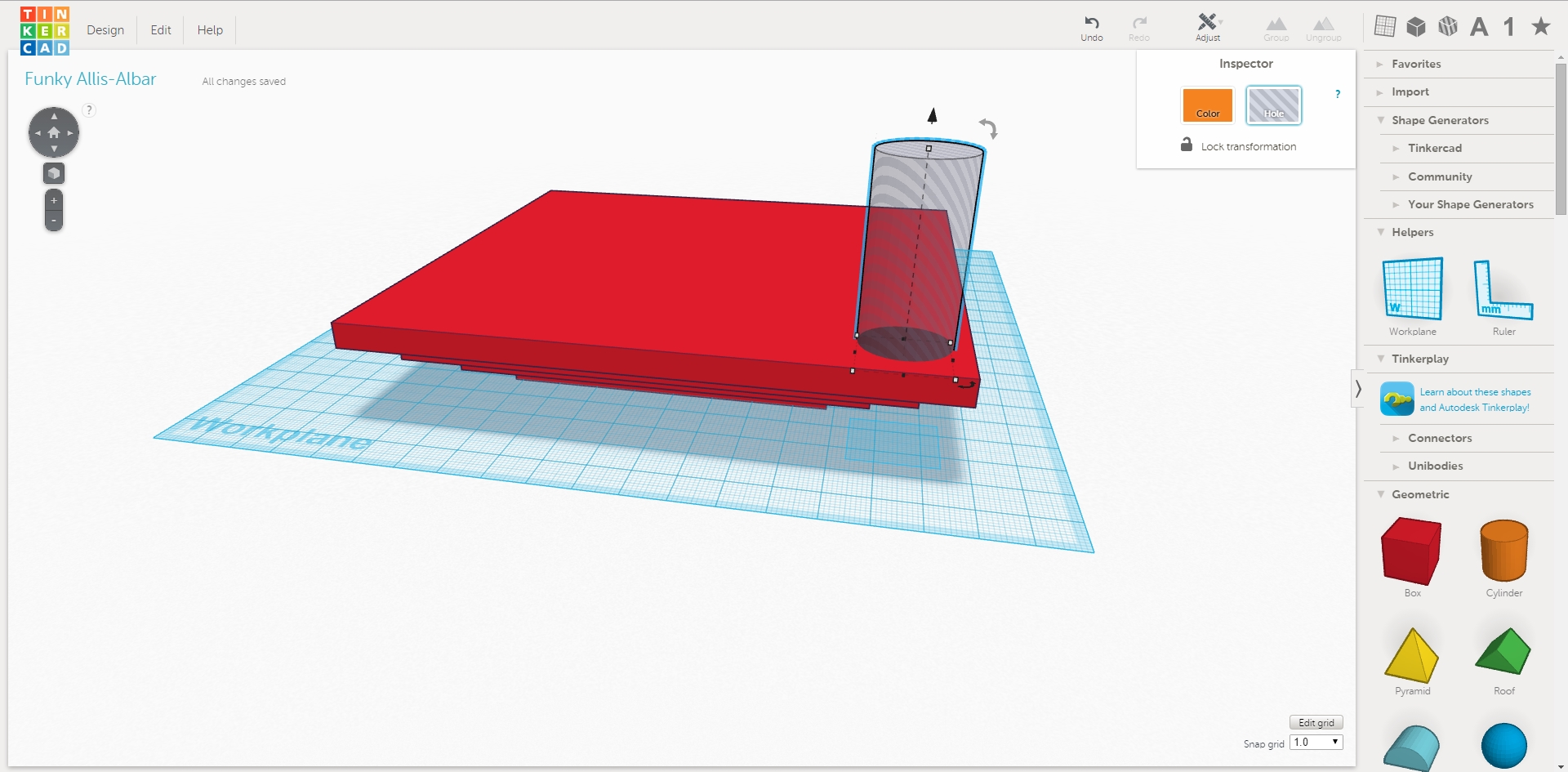Orbit view down with navigation arrow
The image size is (1568, 772).
(x=54, y=149)
